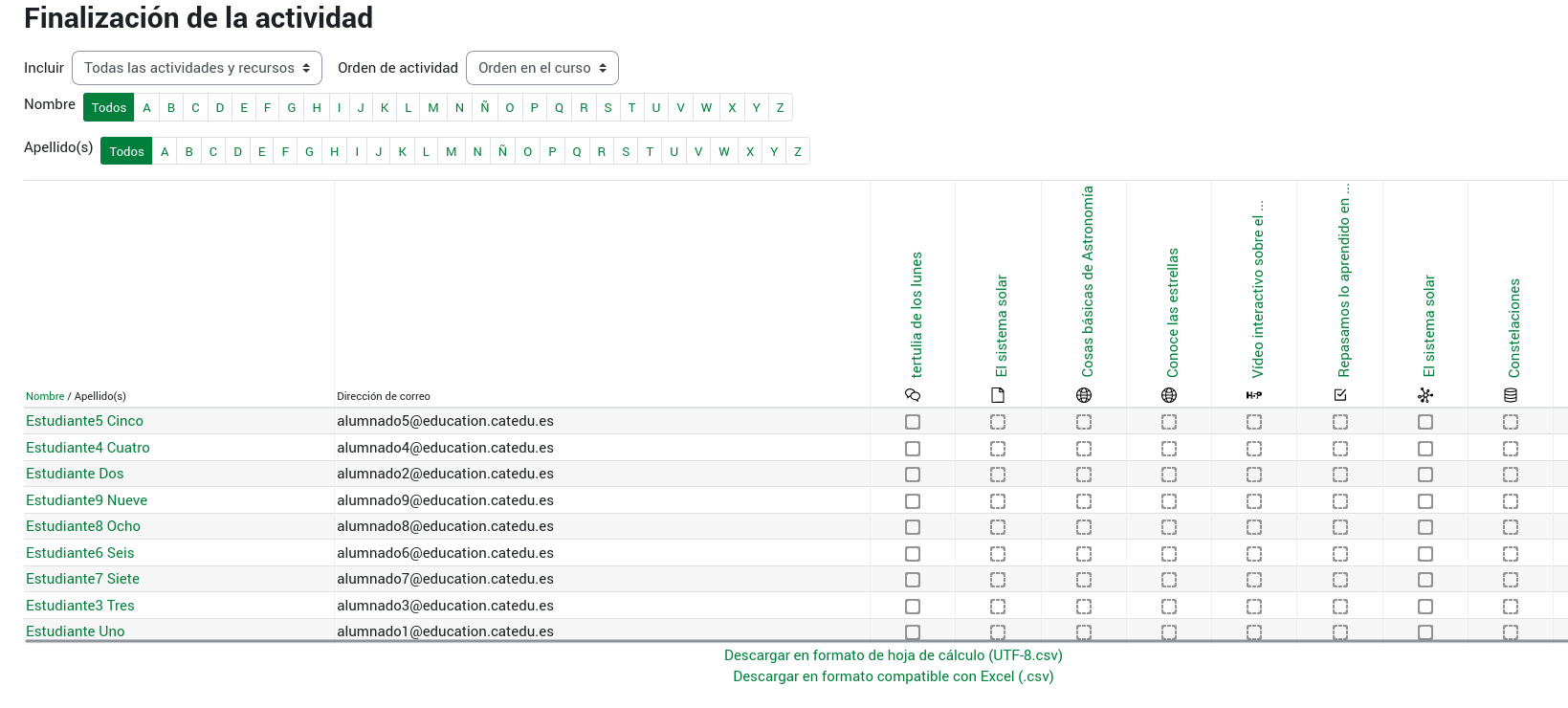Toggle Estudiante3 Tres's Cosas básicas de Astronomía box
This screenshot has width=1568, height=708.
point(1084,607)
